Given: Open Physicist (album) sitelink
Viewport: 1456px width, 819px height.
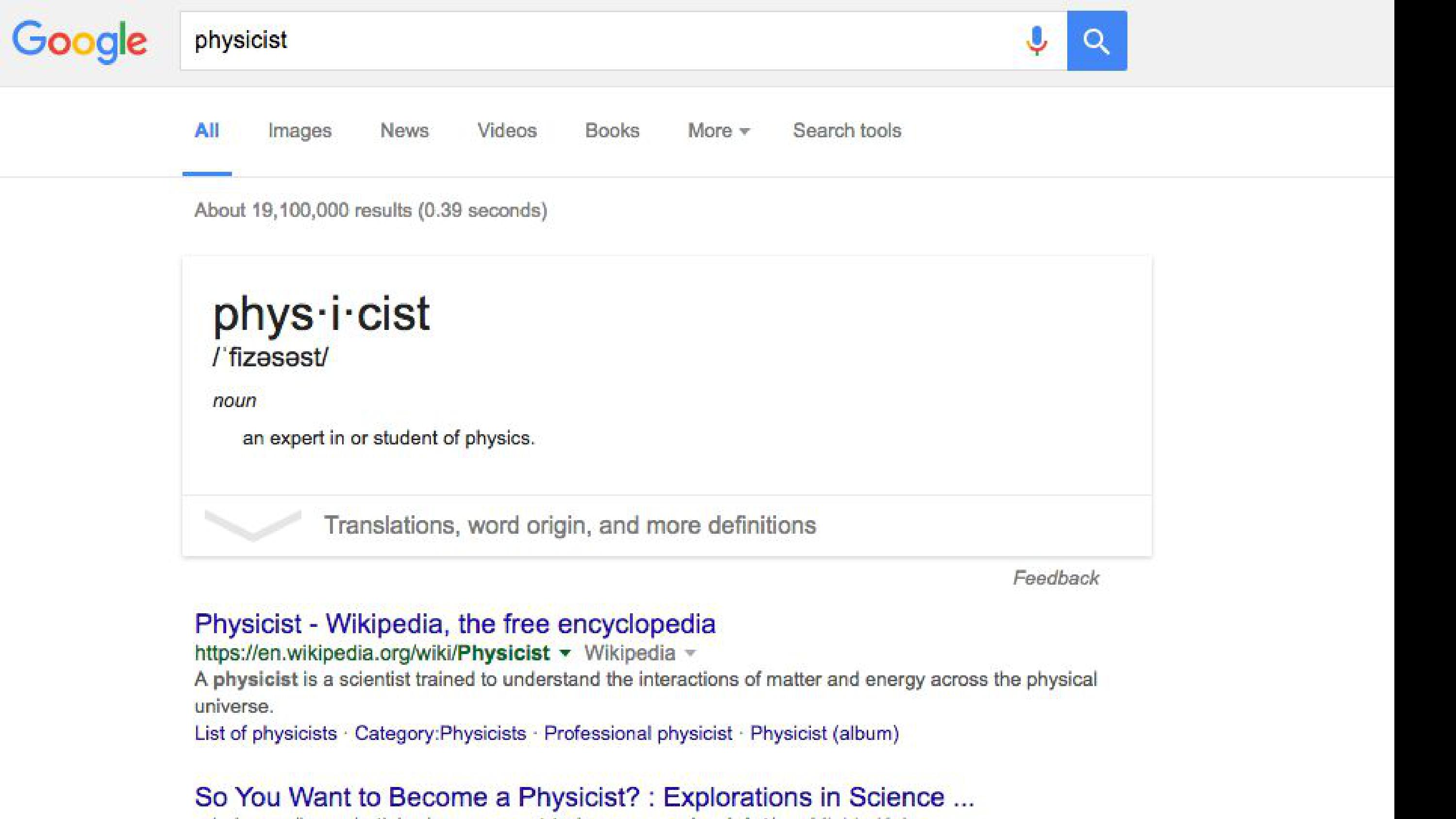Looking at the screenshot, I should pyautogui.click(x=825, y=734).
